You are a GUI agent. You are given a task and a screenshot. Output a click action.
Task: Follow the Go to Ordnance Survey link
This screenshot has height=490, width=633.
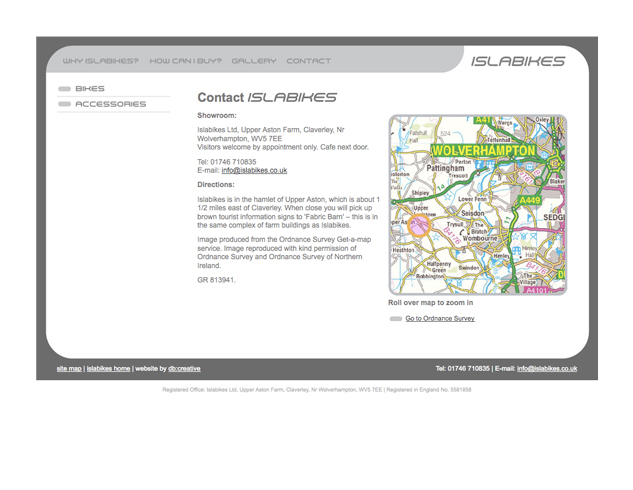(x=440, y=318)
